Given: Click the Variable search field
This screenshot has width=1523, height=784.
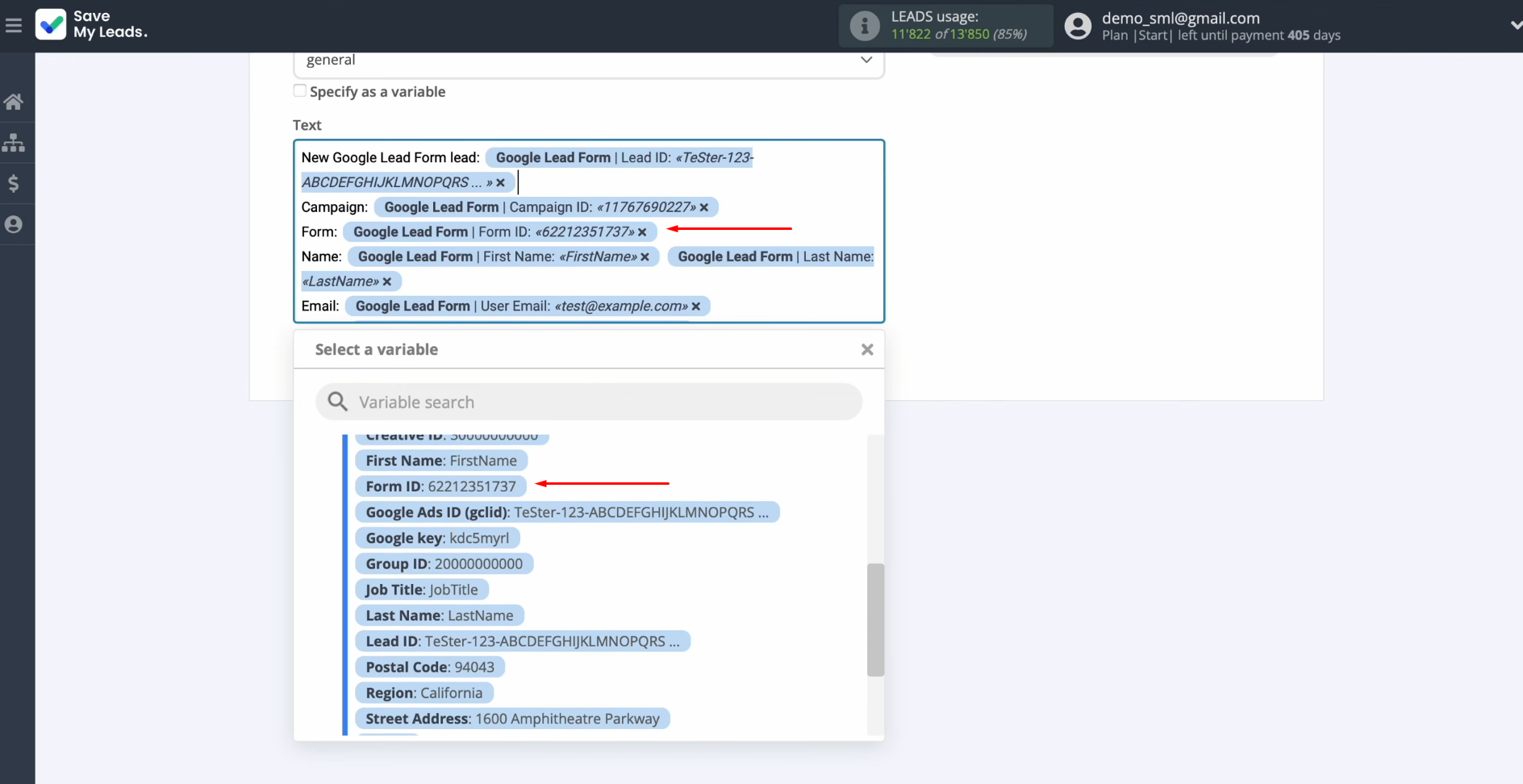Looking at the screenshot, I should pyautogui.click(x=589, y=402).
